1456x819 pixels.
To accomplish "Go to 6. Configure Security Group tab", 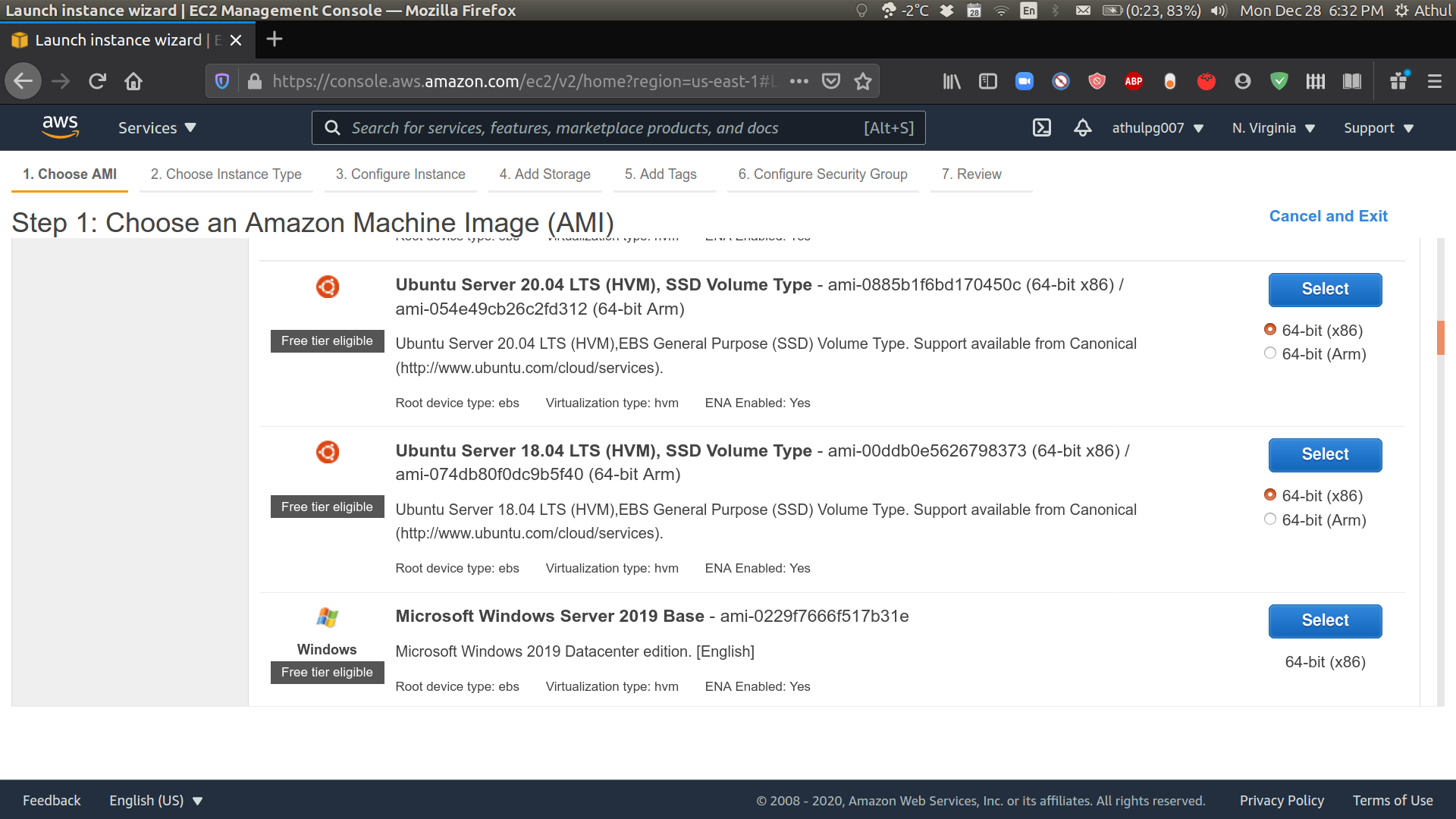I will click(823, 174).
